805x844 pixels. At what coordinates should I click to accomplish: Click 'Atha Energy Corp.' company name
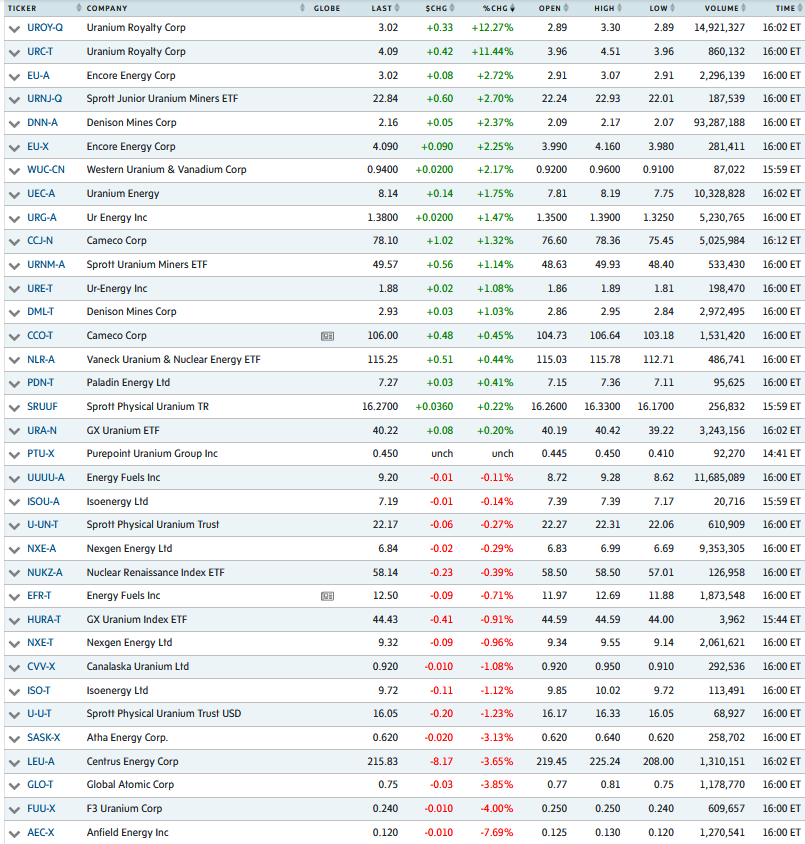tap(127, 737)
